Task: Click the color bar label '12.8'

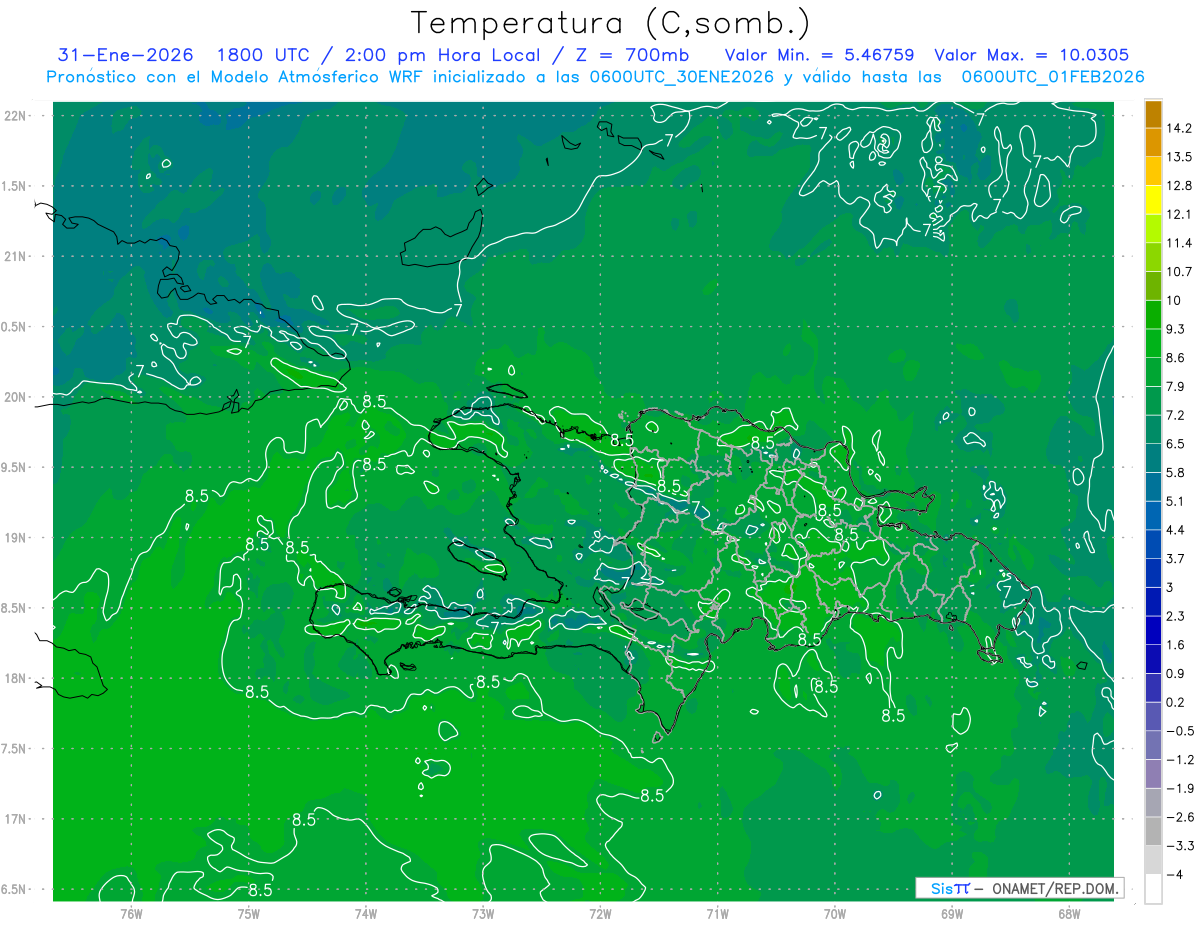Action: [x=1180, y=185]
